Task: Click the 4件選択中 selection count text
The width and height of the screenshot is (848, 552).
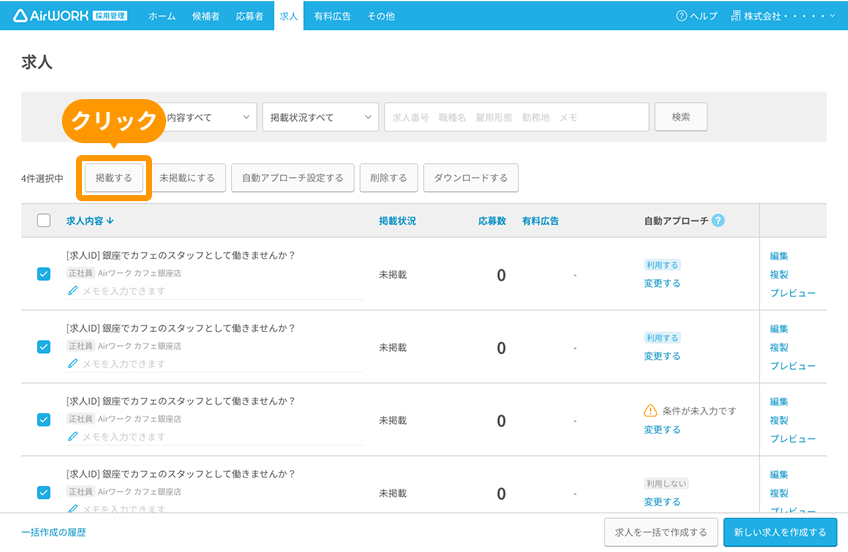Action: pos(42,178)
